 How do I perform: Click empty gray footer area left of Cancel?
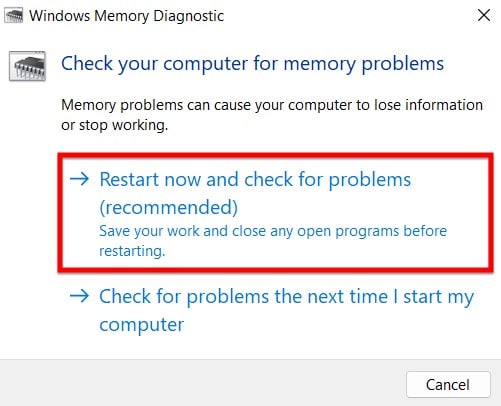point(200,383)
